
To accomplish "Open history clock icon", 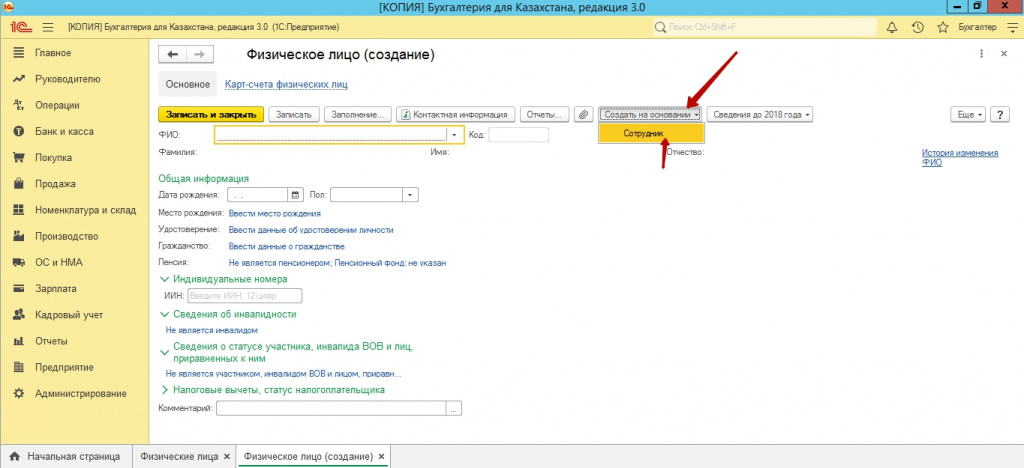I will (918, 27).
